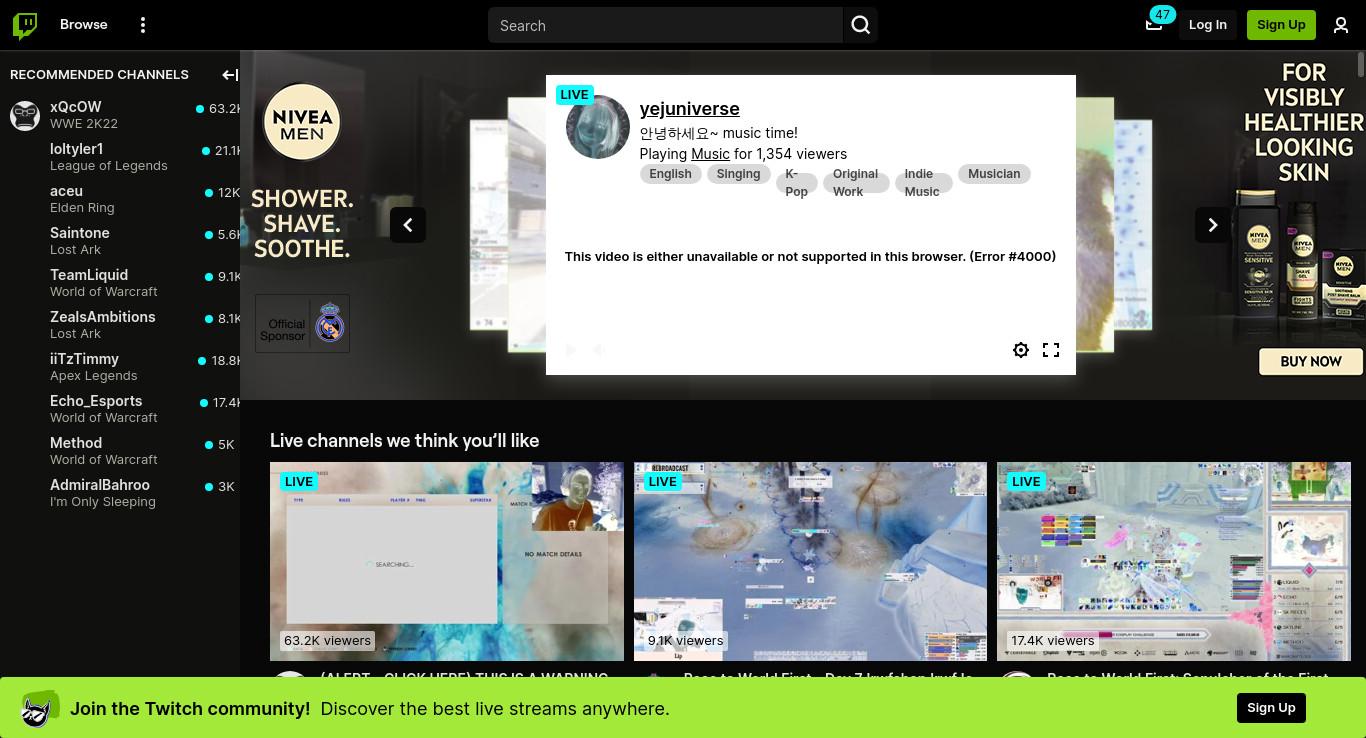Select the Original Work tag
Image resolution: width=1366 pixels, height=738 pixels.
pos(856,182)
